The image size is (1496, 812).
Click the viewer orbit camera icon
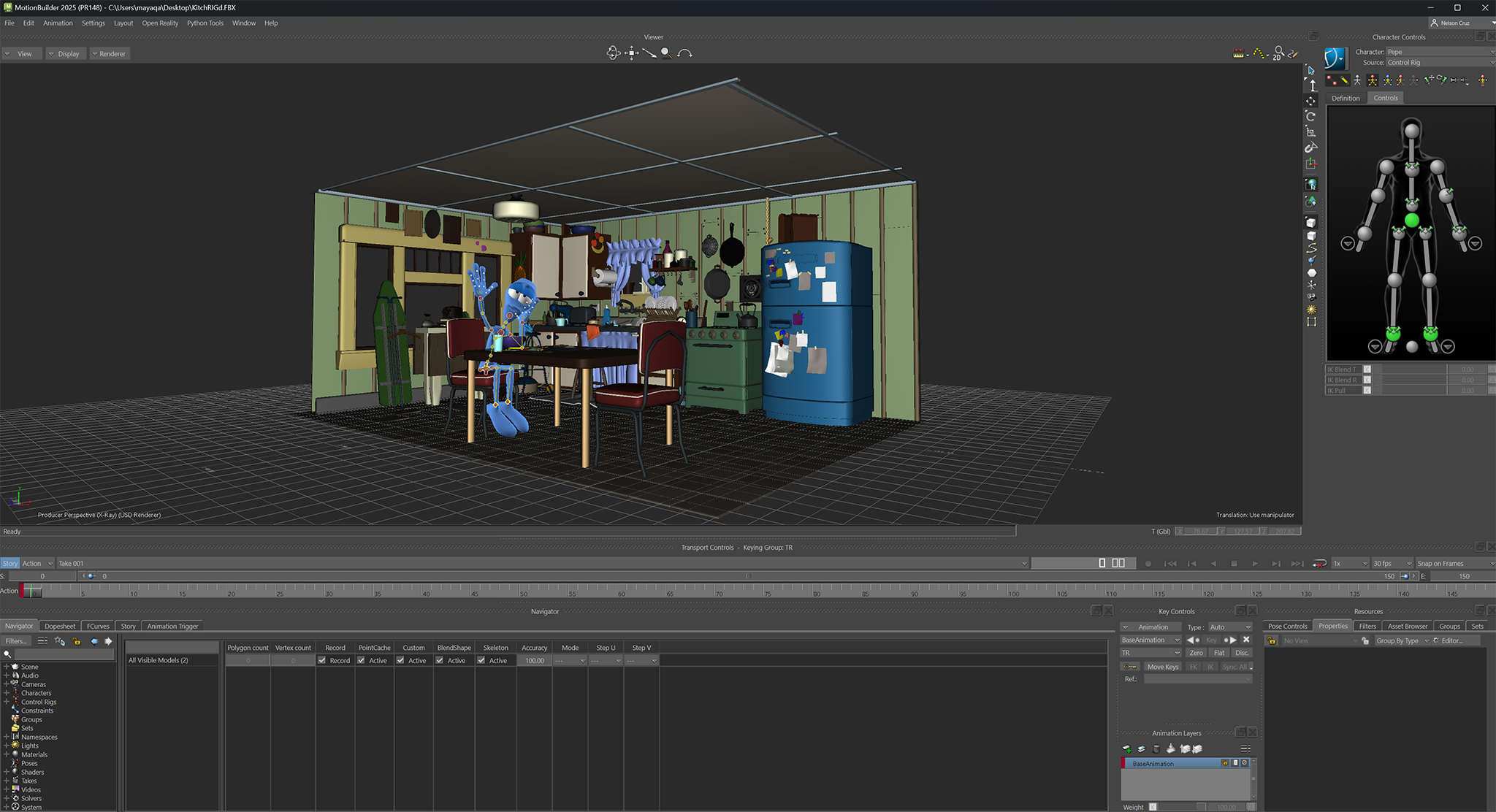click(613, 53)
